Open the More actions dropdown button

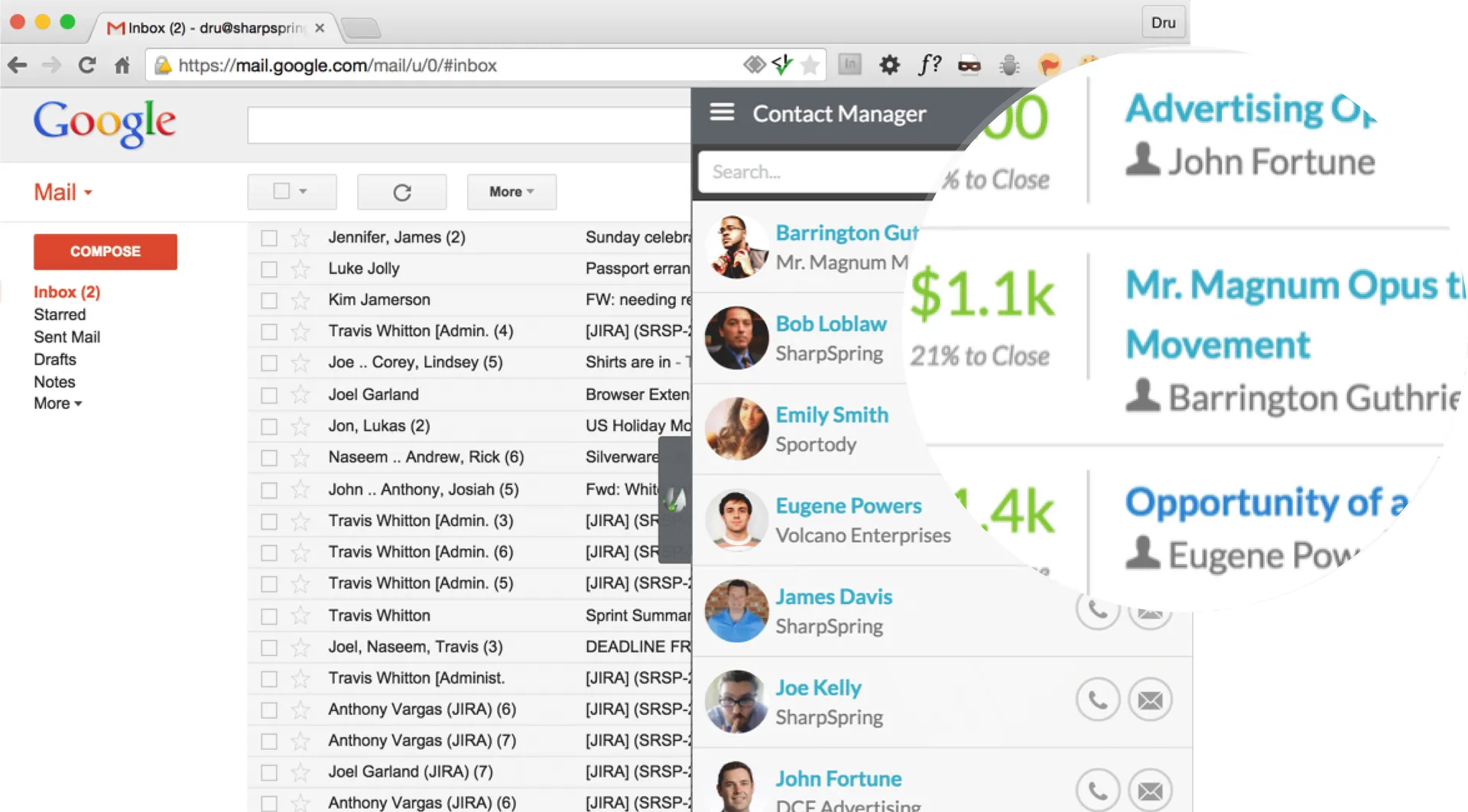[512, 192]
